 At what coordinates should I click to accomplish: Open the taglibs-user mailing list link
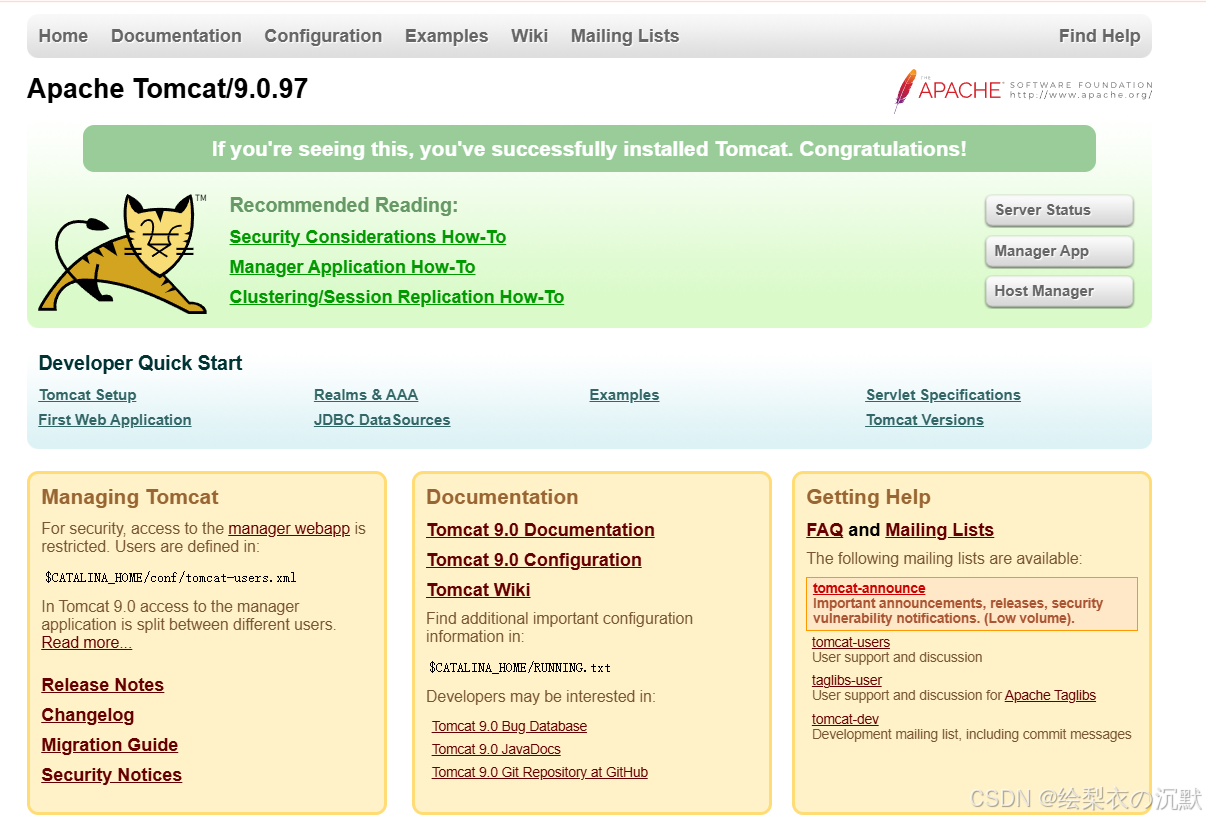(847, 681)
